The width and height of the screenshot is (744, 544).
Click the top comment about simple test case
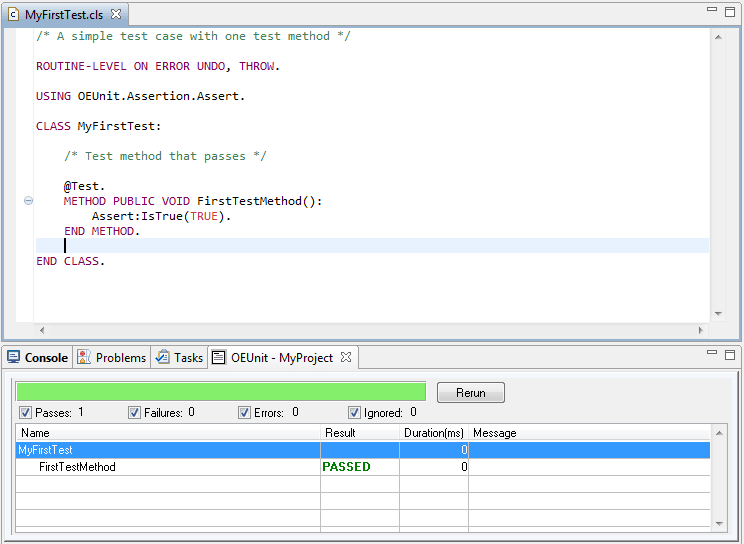point(193,36)
